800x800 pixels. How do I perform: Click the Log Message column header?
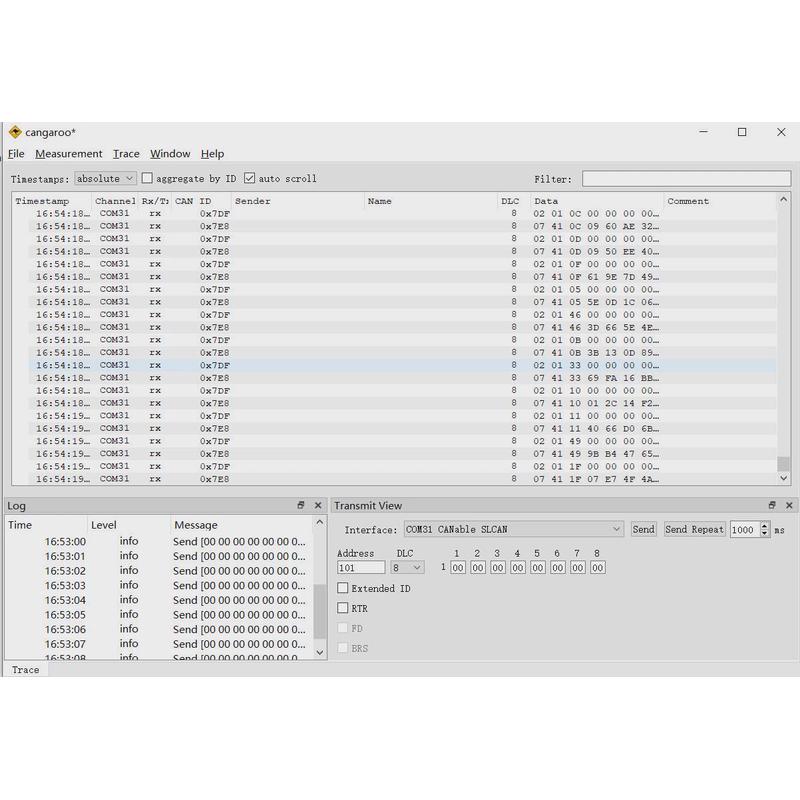(x=241, y=524)
